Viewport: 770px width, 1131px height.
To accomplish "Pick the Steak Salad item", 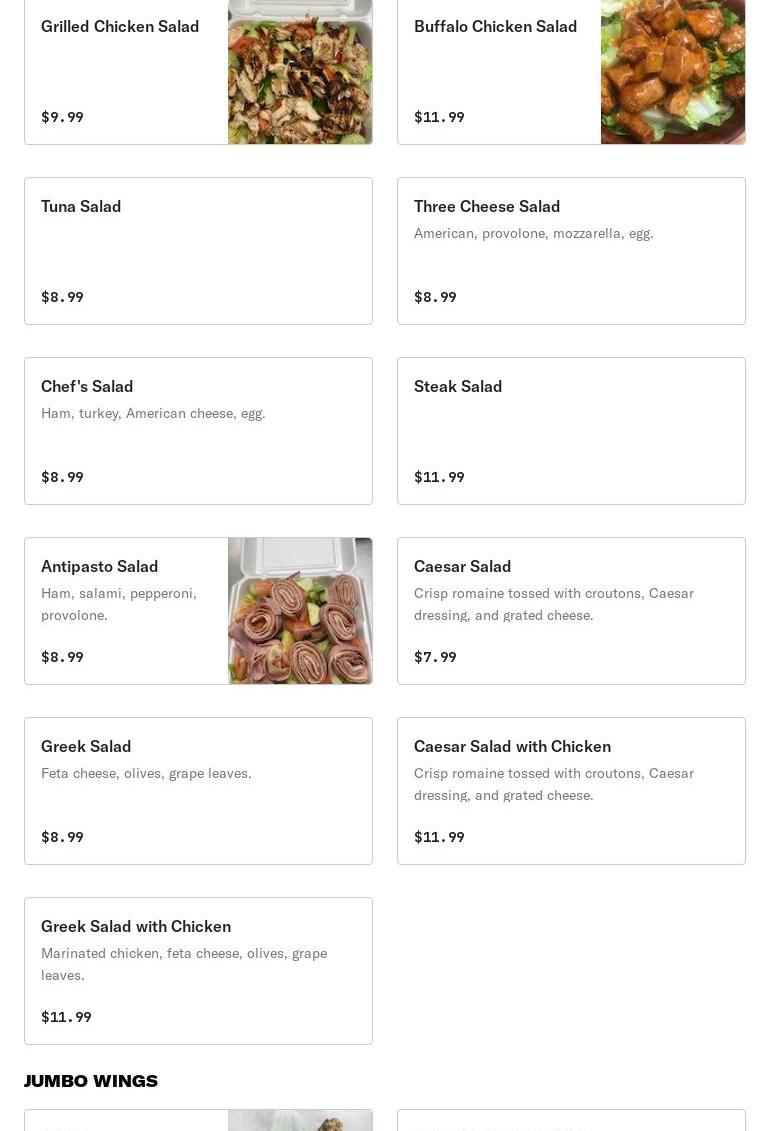I will click(571, 431).
